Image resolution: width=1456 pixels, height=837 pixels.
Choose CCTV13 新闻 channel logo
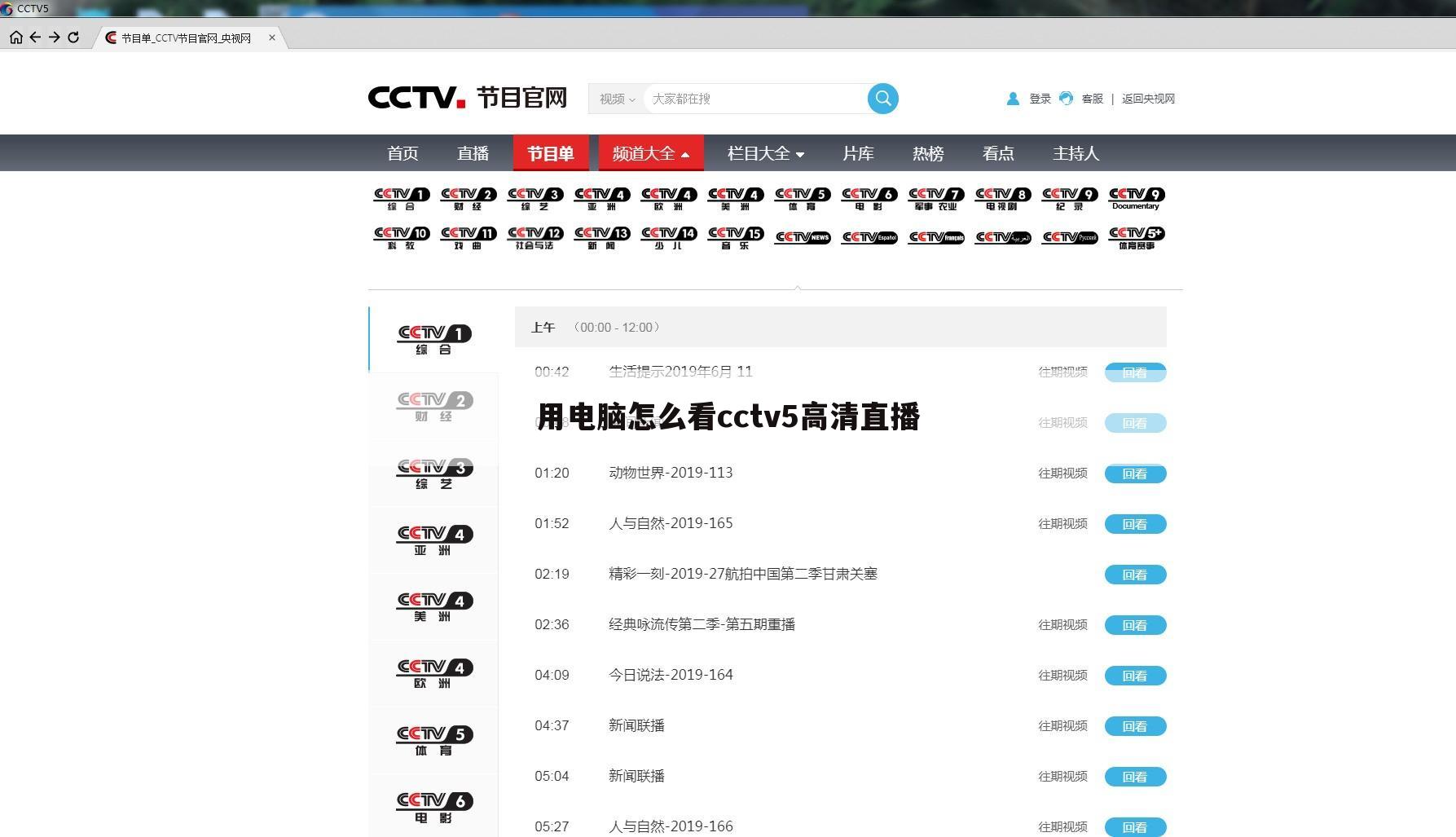[x=602, y=238]
